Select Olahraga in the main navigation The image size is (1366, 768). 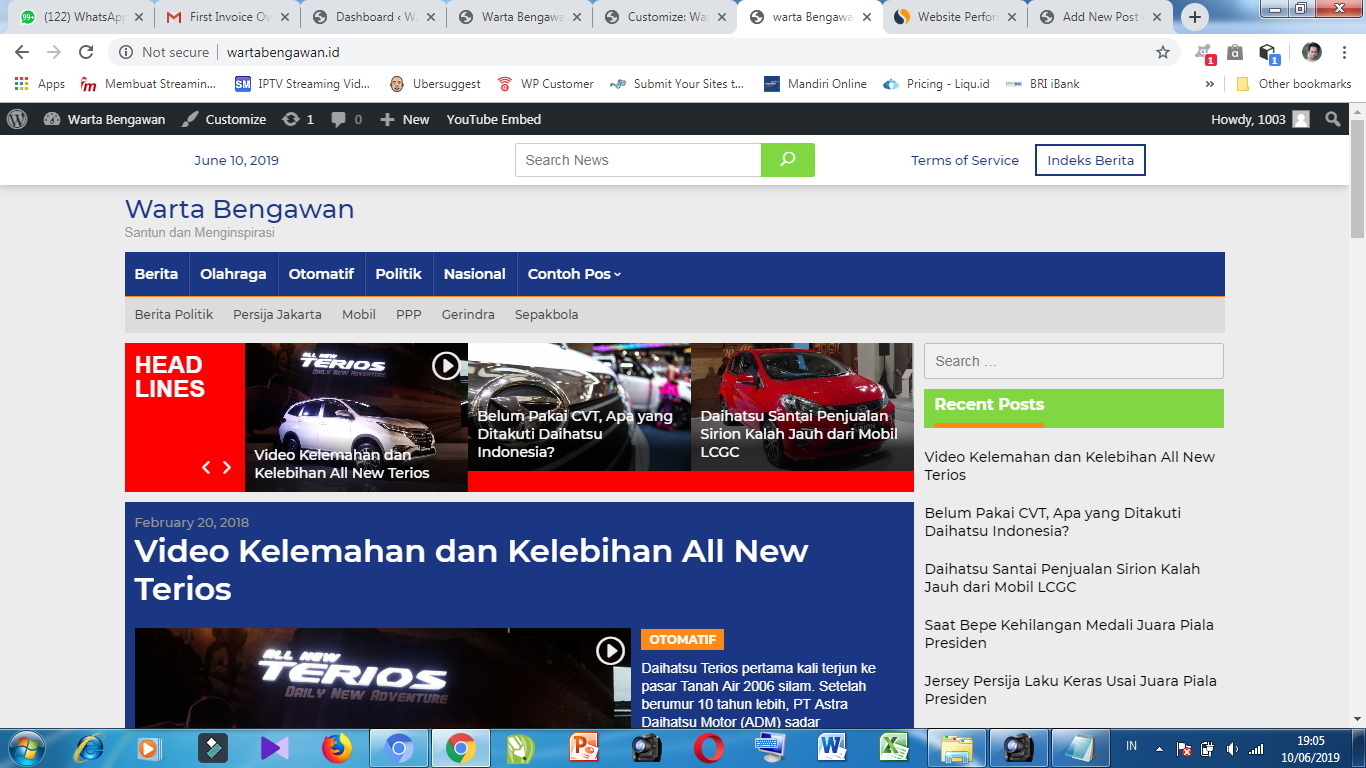tap(233, 274)
